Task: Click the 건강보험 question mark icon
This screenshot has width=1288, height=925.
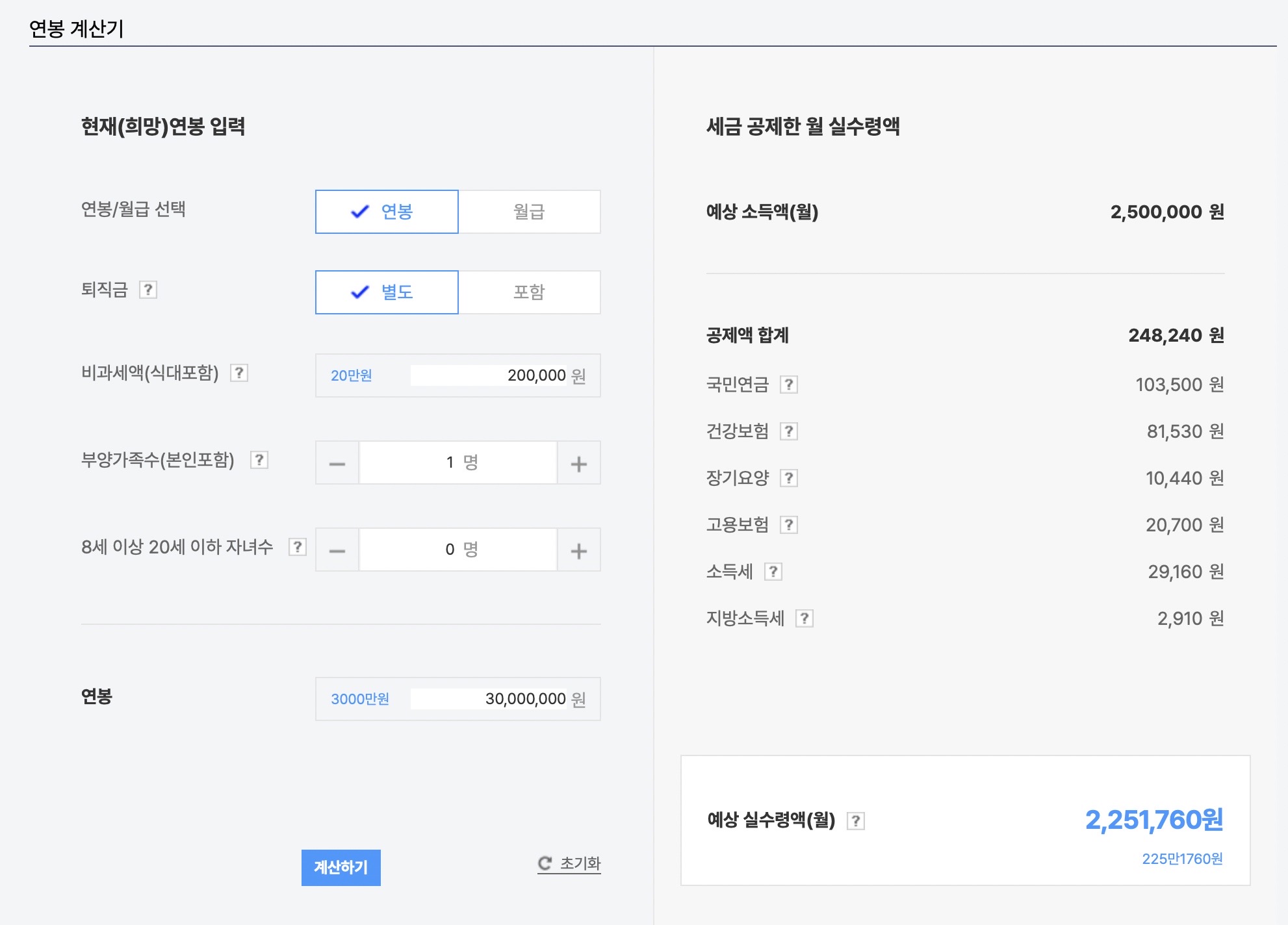Action: (789, 431)
